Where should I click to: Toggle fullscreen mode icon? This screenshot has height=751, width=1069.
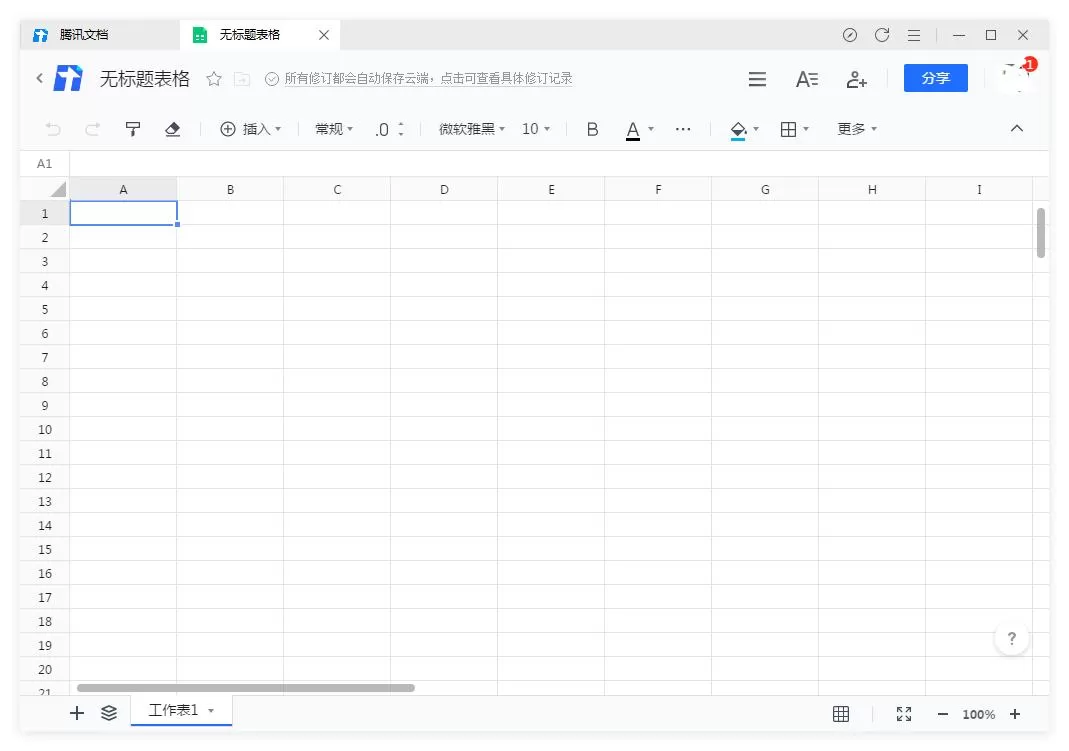[904, 714]
